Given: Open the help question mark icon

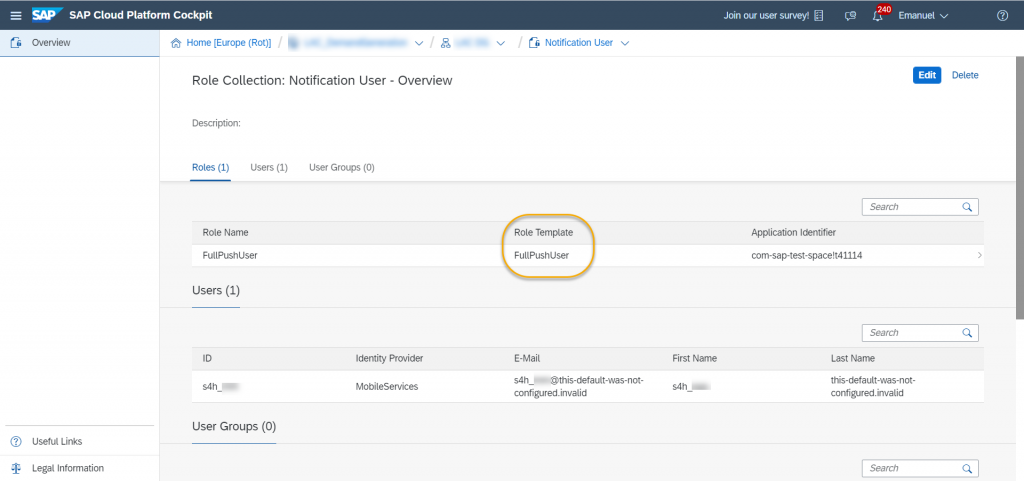Looking at the screenshot, I should click(1002, 16).
